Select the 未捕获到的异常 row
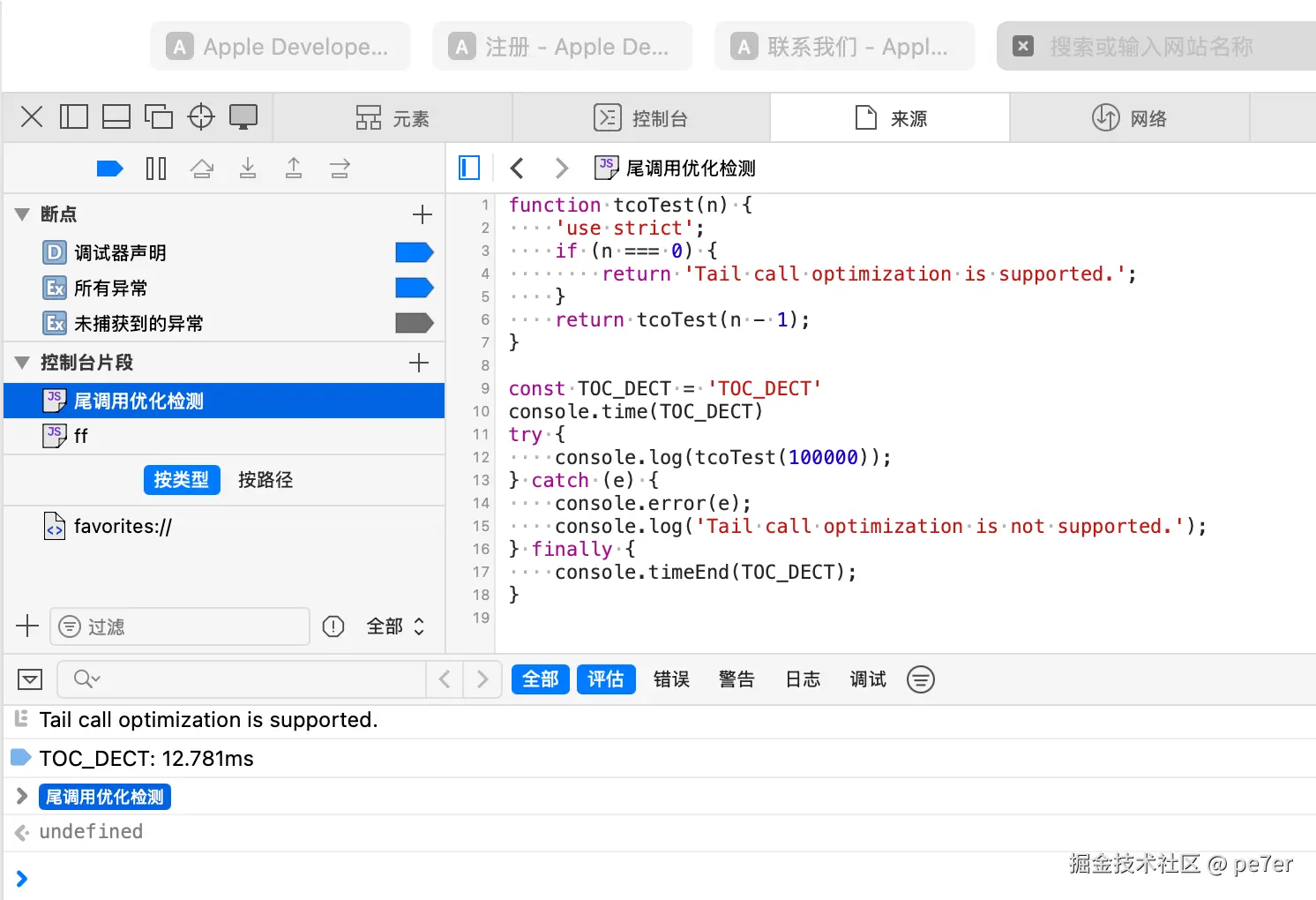This screenshot has width=1316, height=900. tap(224, 324)
